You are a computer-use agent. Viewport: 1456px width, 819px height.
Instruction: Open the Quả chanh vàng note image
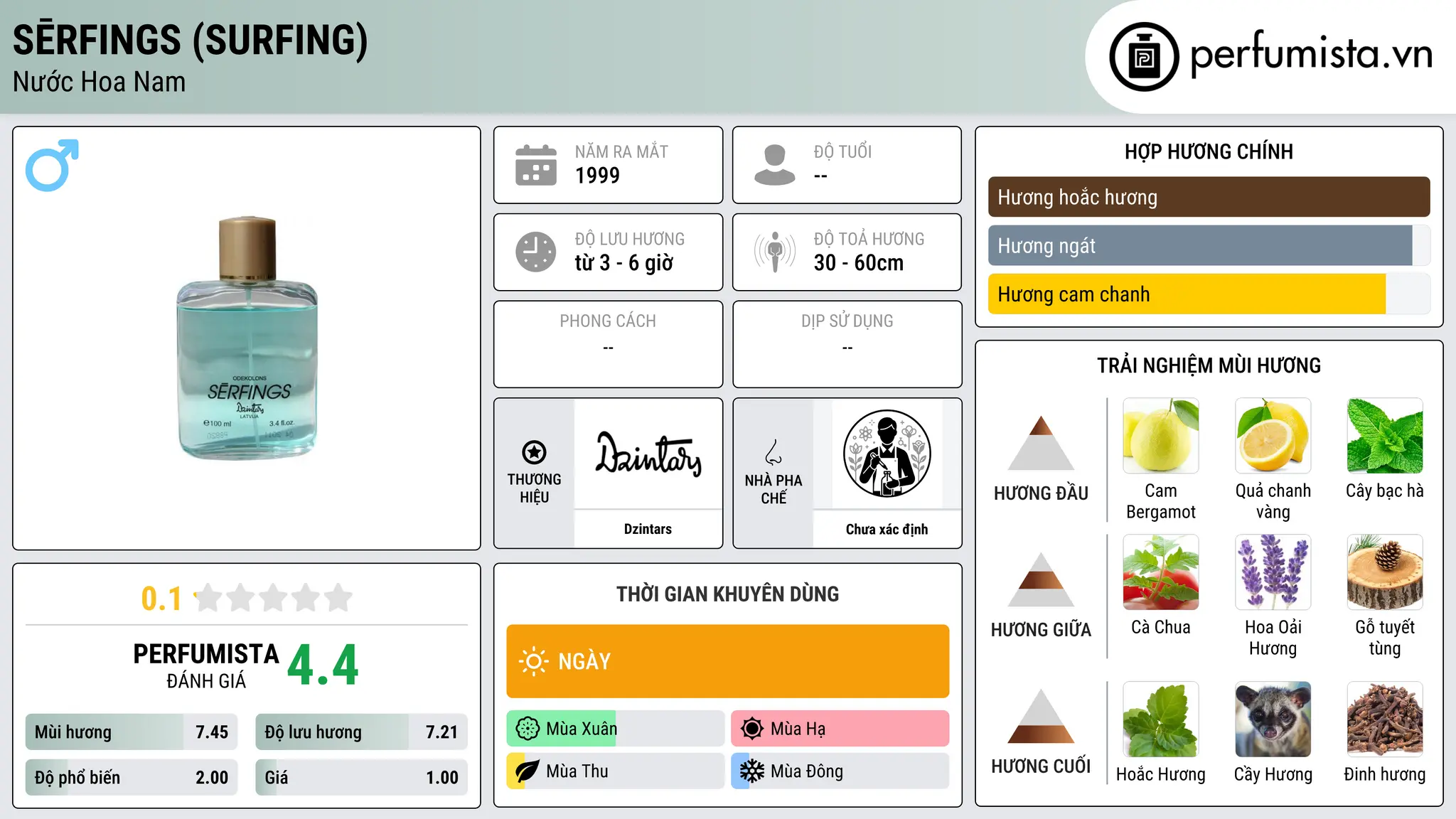1273,436
